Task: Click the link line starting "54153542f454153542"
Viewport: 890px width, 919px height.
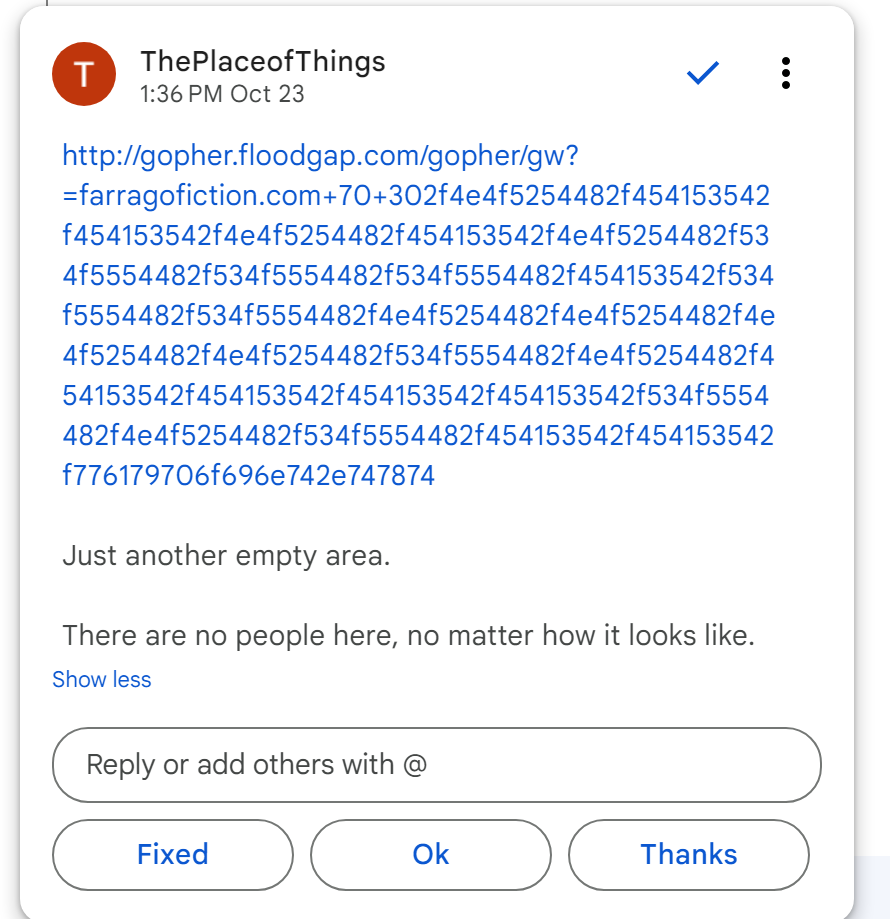Action: coord(416,395)
